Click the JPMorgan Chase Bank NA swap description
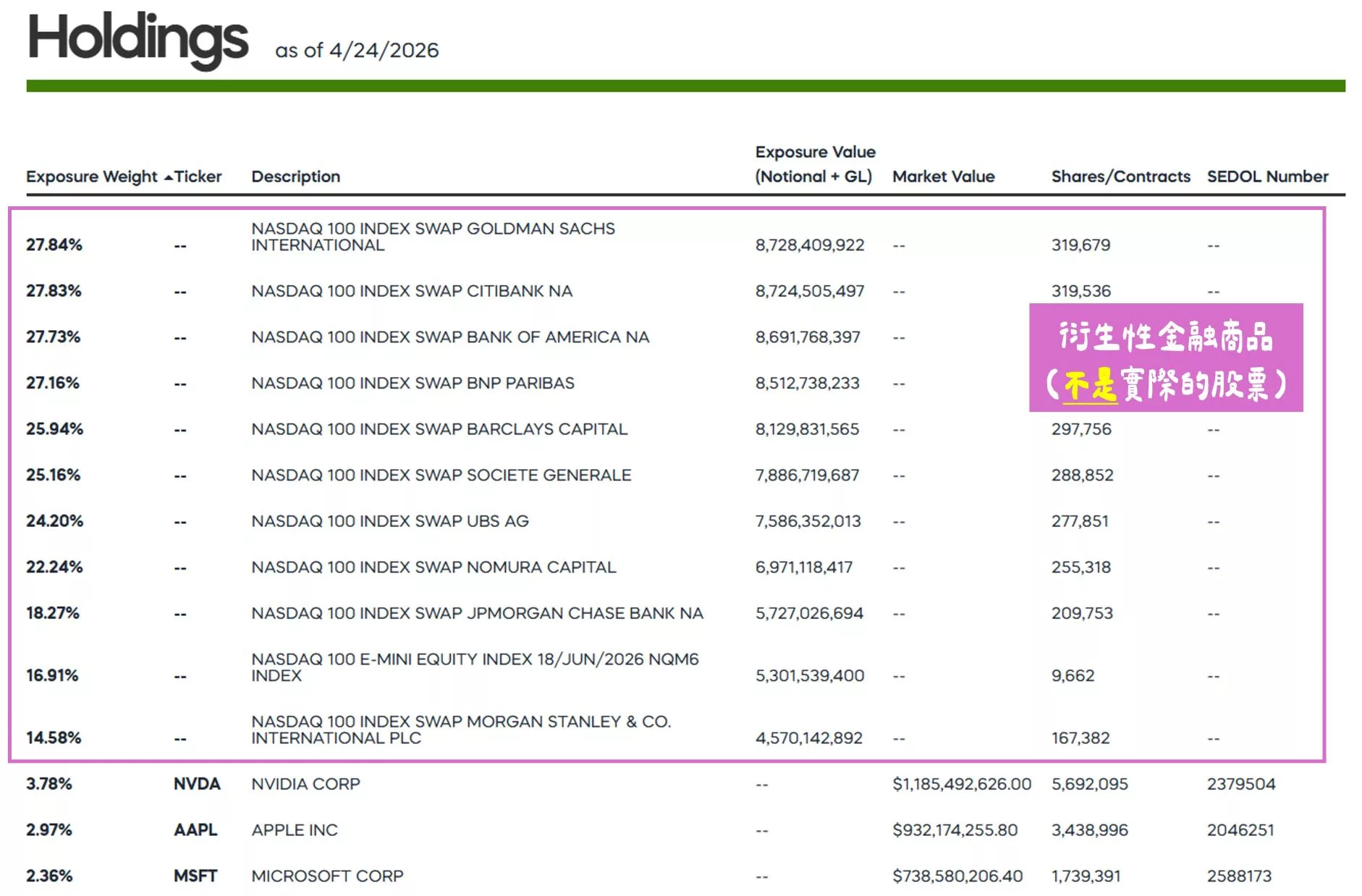The width and height of the screenshot is (1362, 896). point(477,613)
